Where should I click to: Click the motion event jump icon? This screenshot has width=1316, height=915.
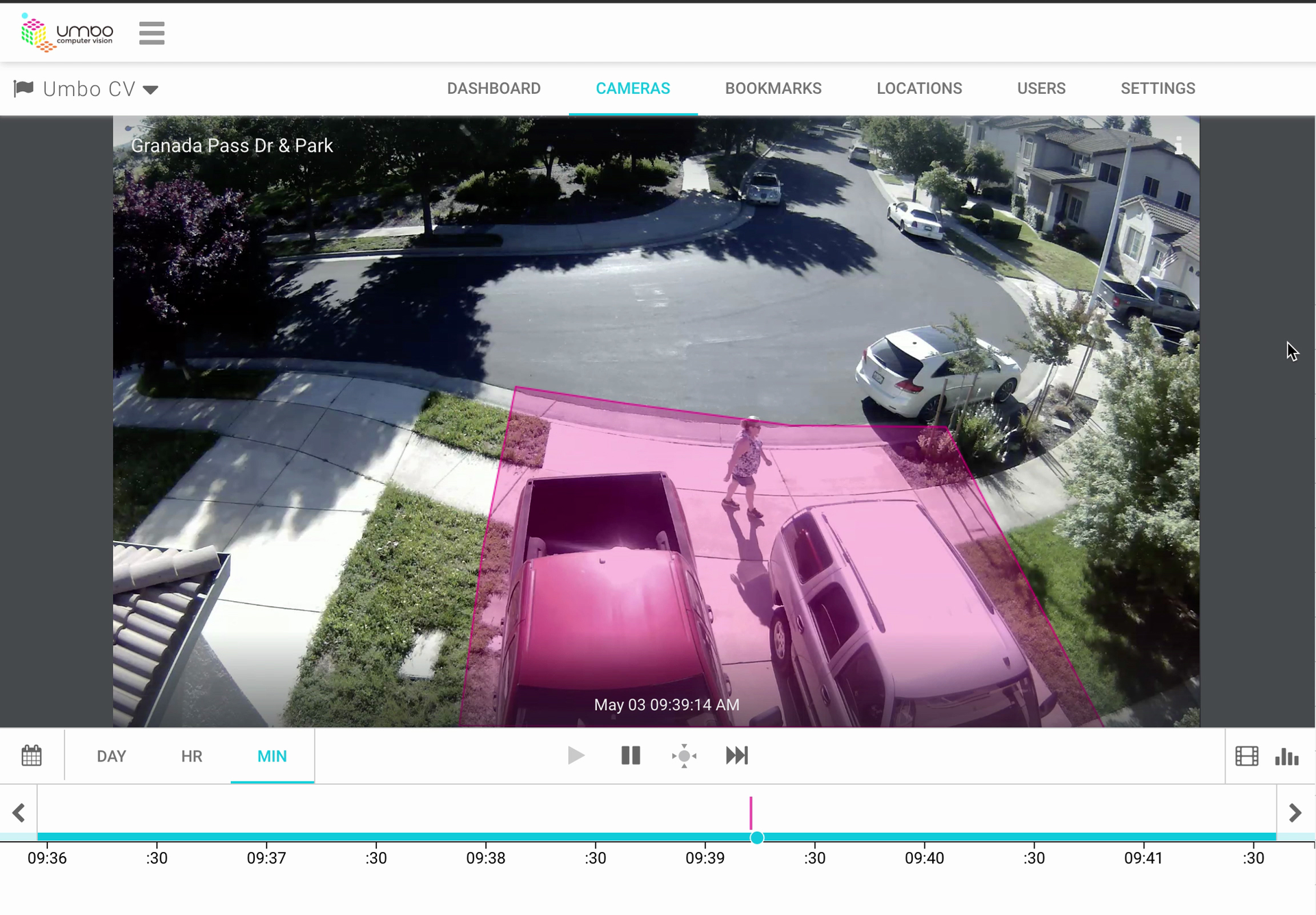coord(684,756)
